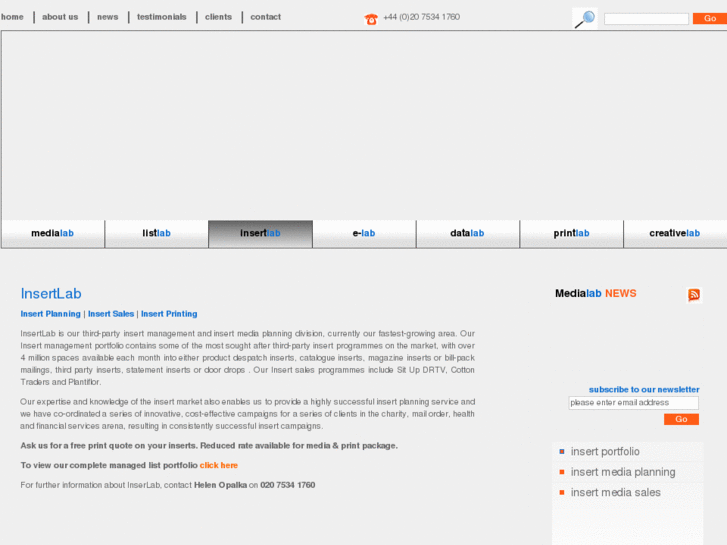727x545 pixels.
Task: Switch to the medialab tab
Action: 53,234
